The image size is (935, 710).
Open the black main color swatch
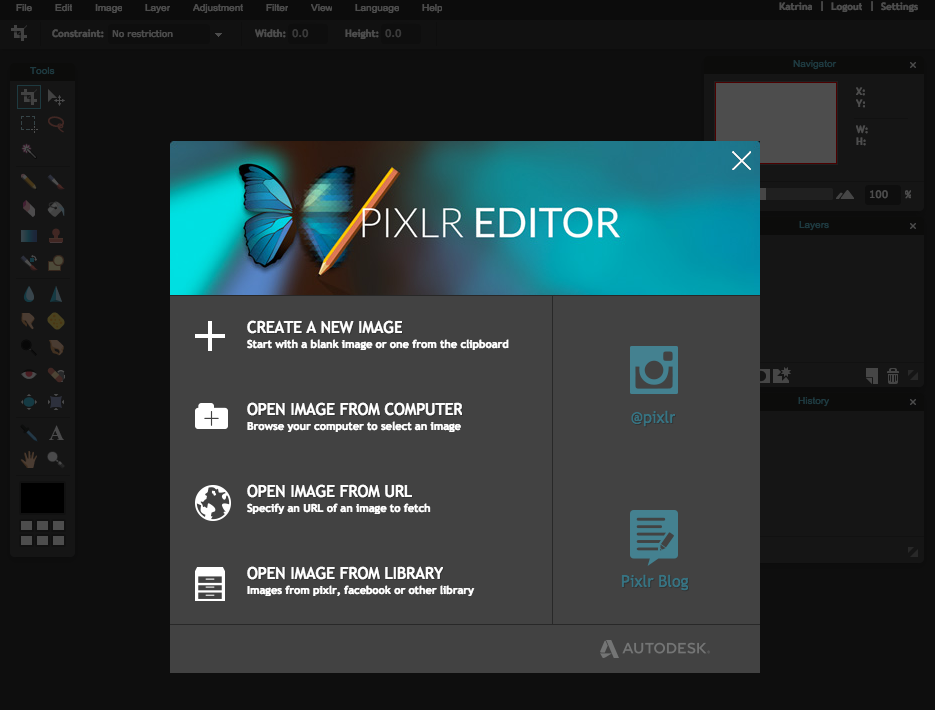click(42, 498)
